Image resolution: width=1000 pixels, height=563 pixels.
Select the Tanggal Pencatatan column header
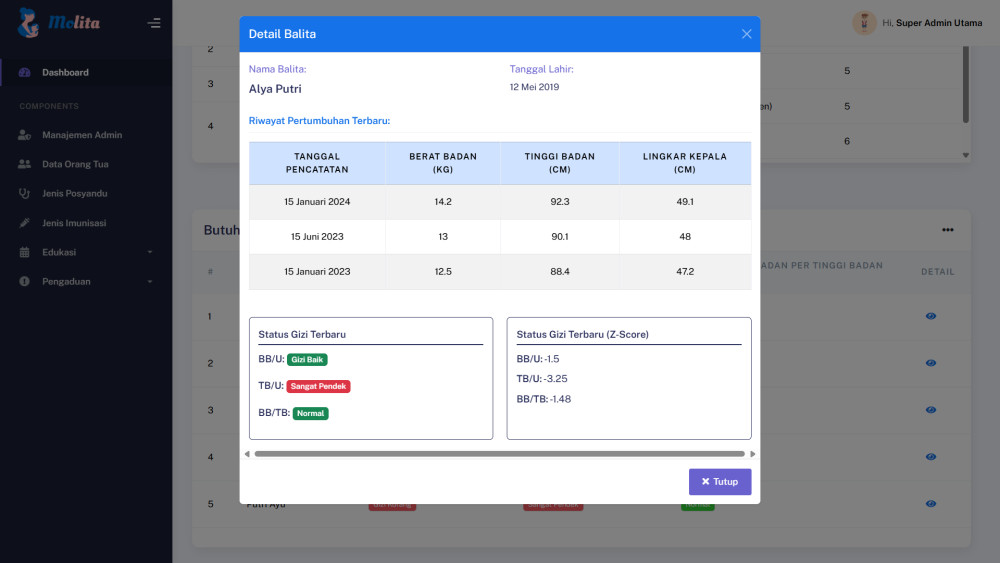pyautogui.click(x=317, y=163)
